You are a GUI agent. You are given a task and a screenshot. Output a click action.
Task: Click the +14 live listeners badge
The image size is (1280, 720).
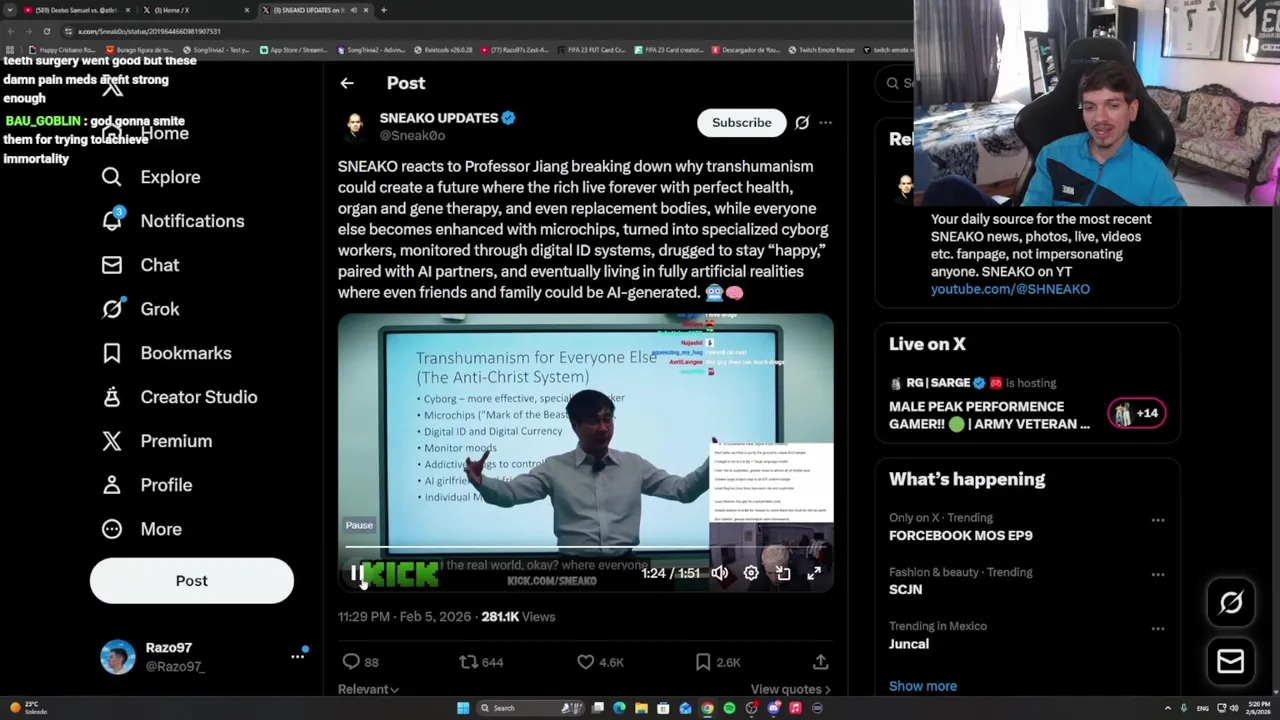pos(1136,413)
